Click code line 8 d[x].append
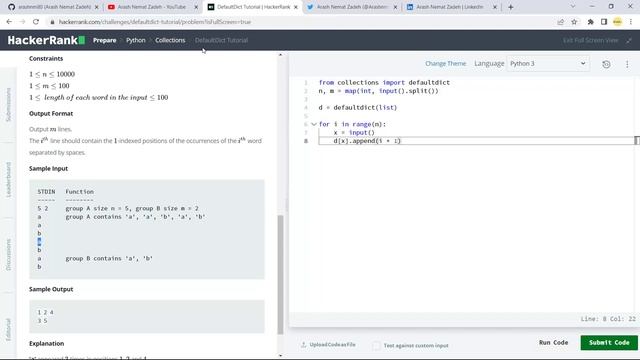The height and width of the screenshot is (360, 640). pos(367,141)
